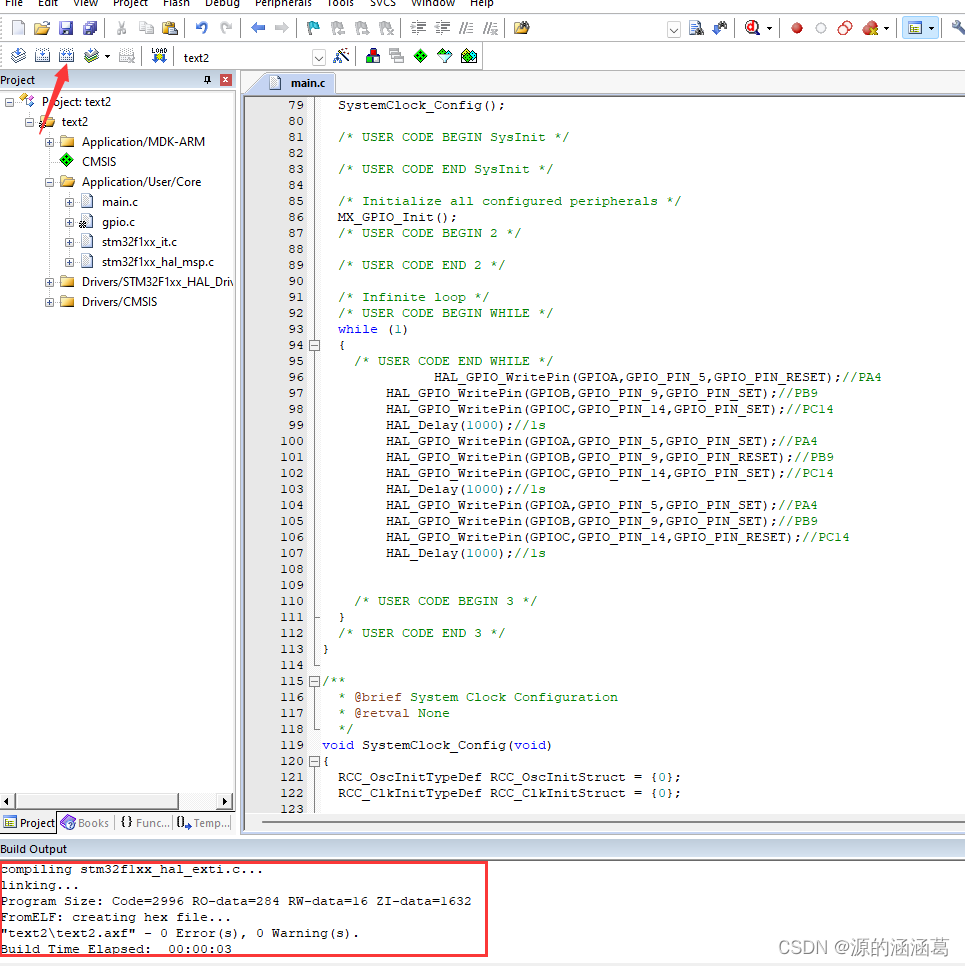Translate the current file
This screenshot has width=965, height=966.
tap(18, 56)
